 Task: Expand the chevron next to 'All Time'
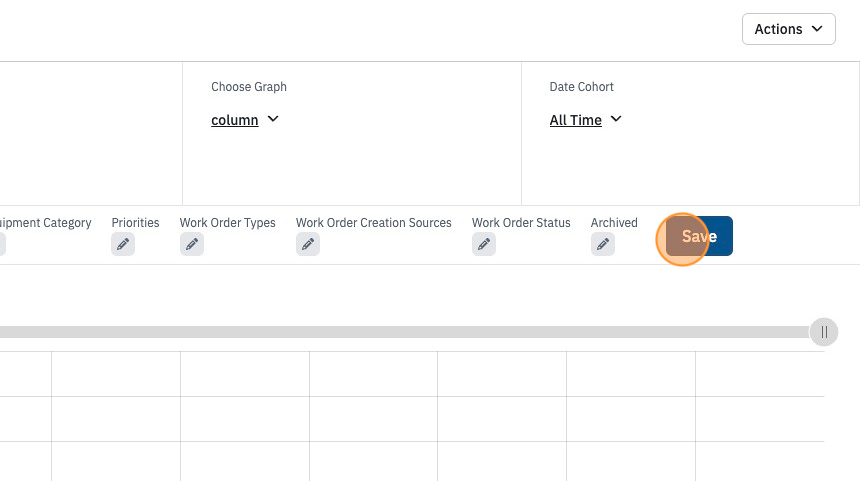(x=616, y=119)
